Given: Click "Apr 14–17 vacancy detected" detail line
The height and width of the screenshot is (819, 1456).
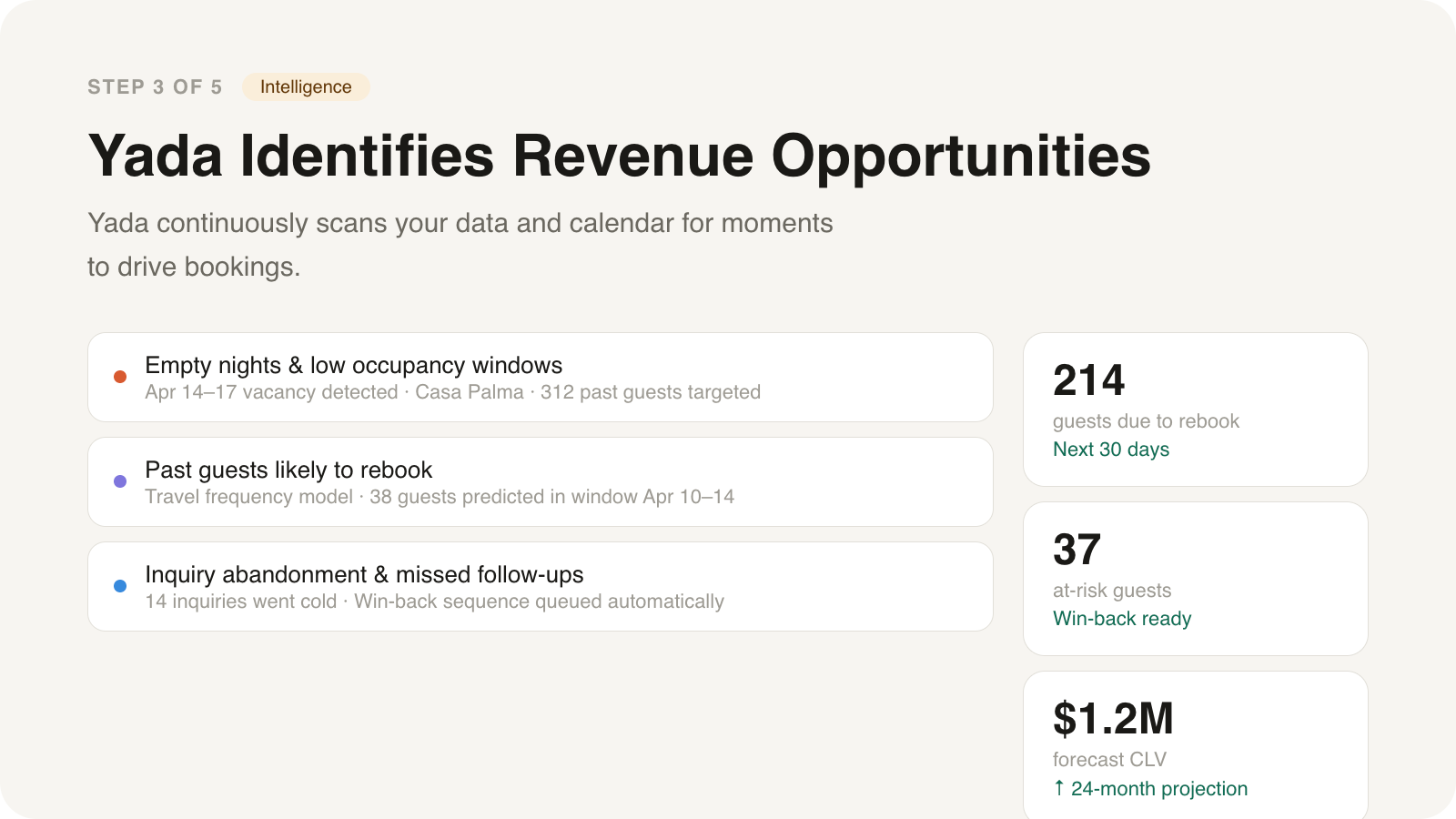Looking at the screenshot, I should tap(453, 392).
